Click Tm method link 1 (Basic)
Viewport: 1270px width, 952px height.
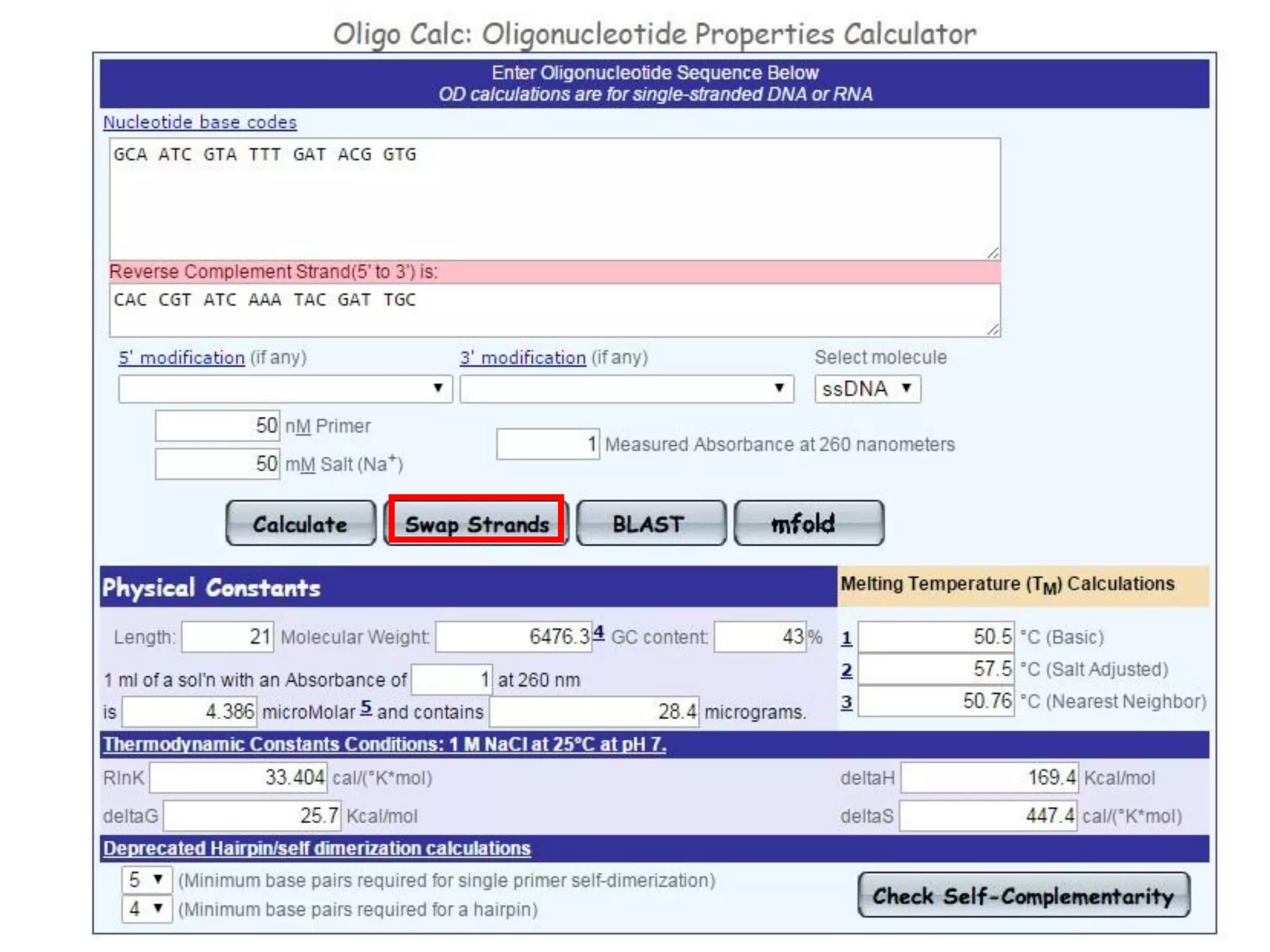tap(846, 637)
